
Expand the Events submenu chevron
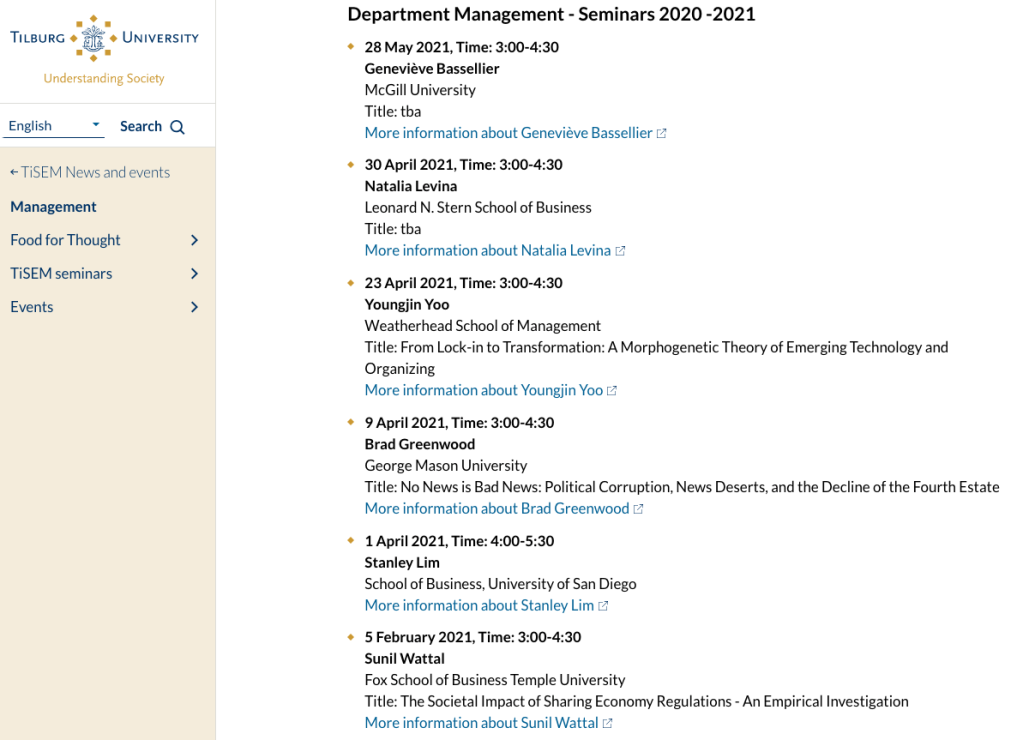tap(194, 307)
